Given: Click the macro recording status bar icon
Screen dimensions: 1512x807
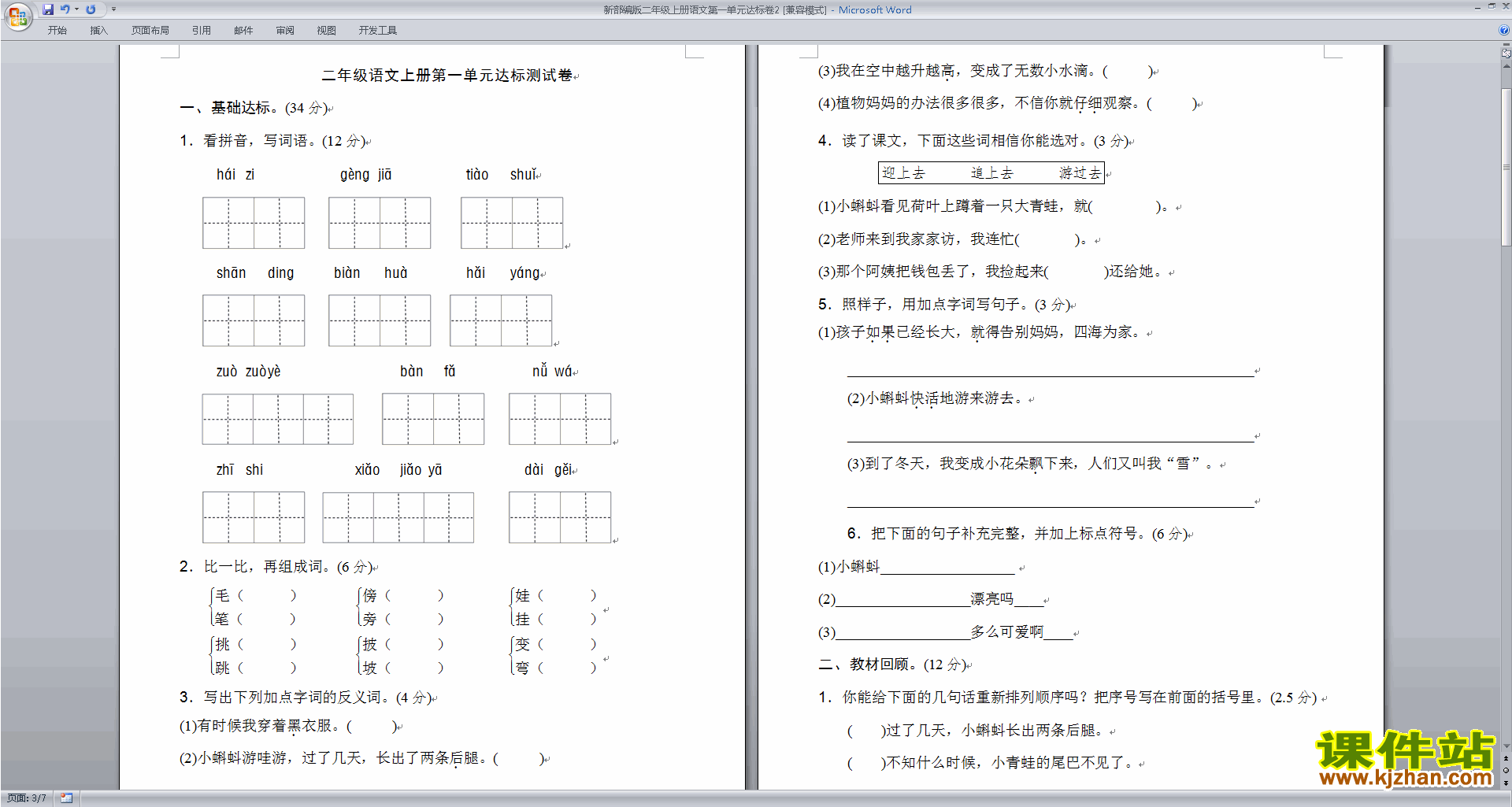Looking at the screenshot, I should (x=66, y=798).
